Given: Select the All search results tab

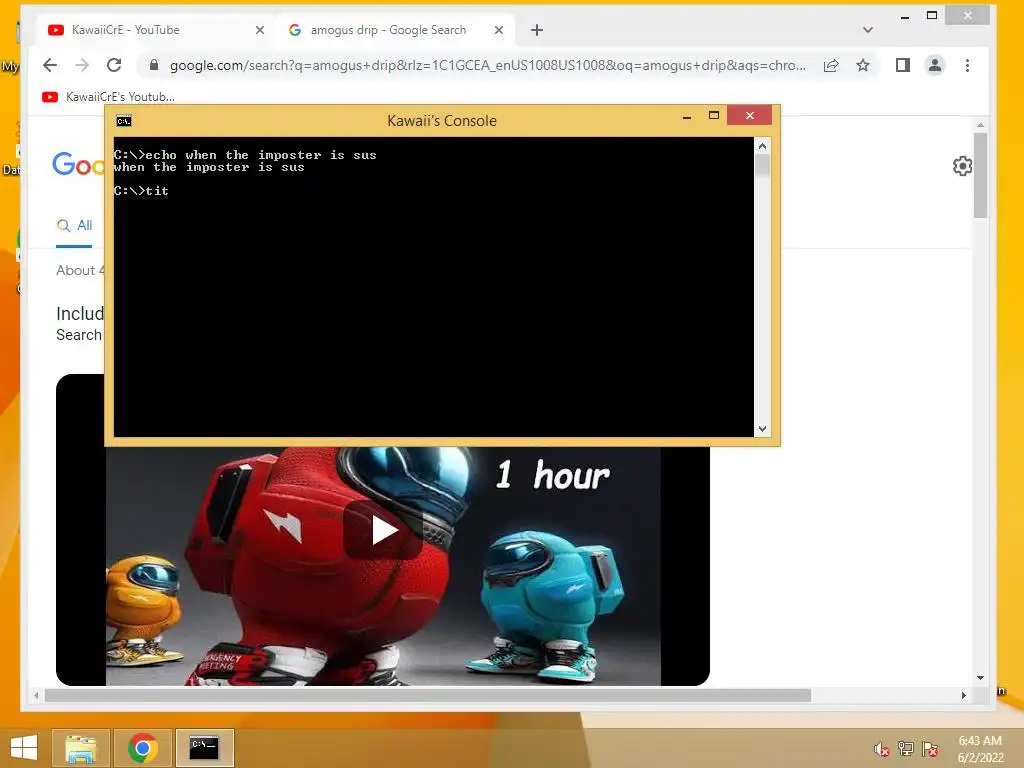Looking at the screenshot, I should click(x=74, y=226).
